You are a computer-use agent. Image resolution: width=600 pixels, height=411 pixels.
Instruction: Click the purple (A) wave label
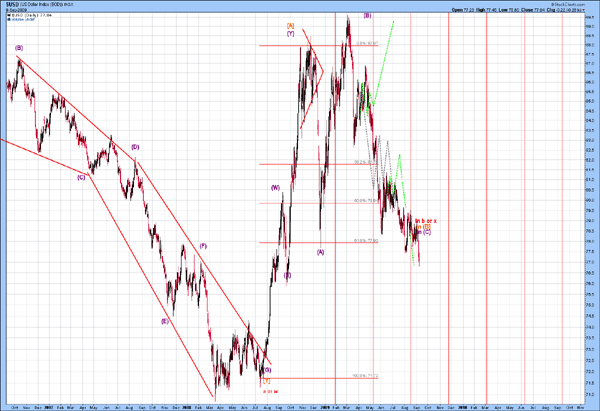coord(320,252)
